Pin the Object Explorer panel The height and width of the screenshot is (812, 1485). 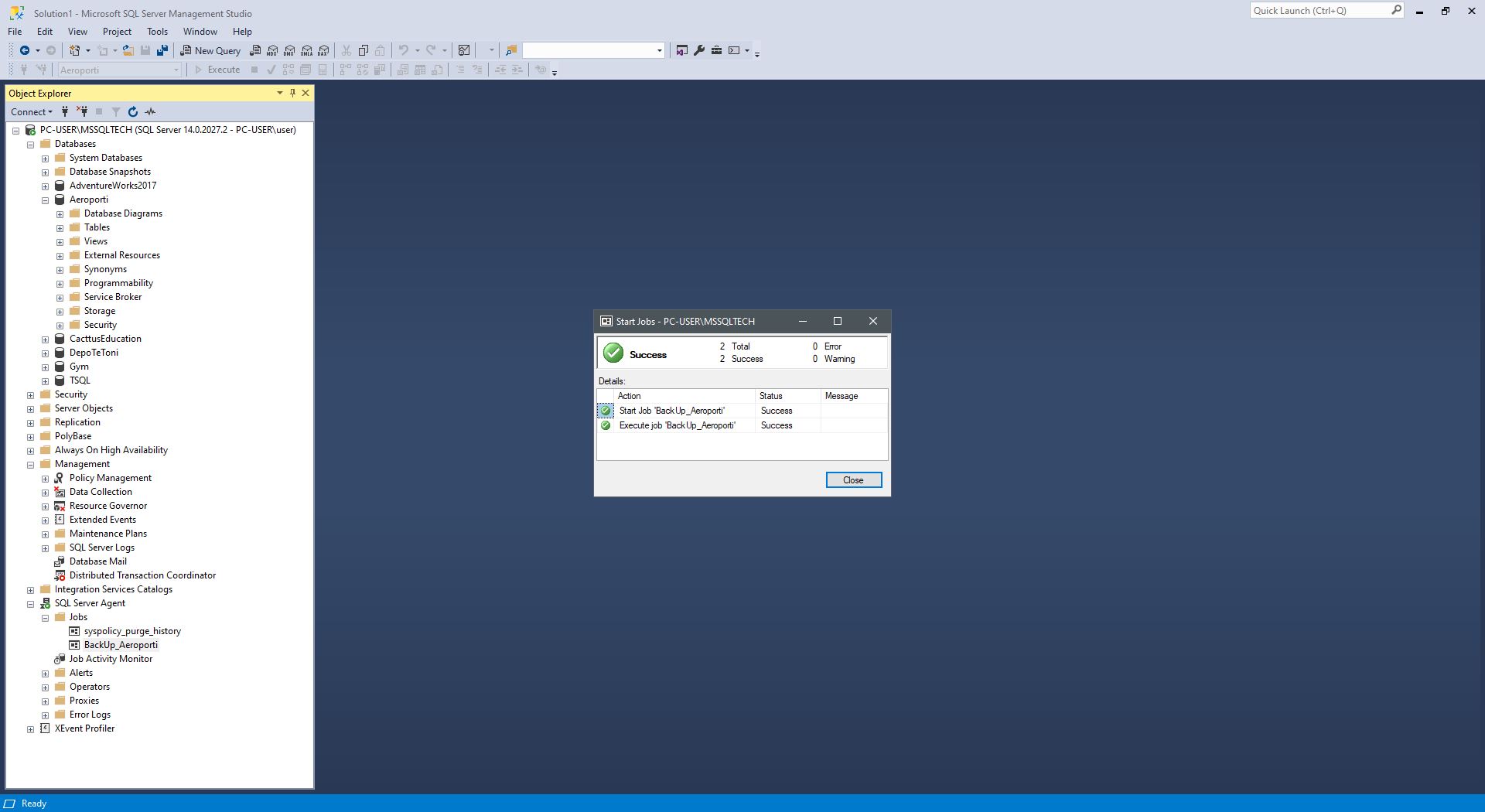coord(292,93)
